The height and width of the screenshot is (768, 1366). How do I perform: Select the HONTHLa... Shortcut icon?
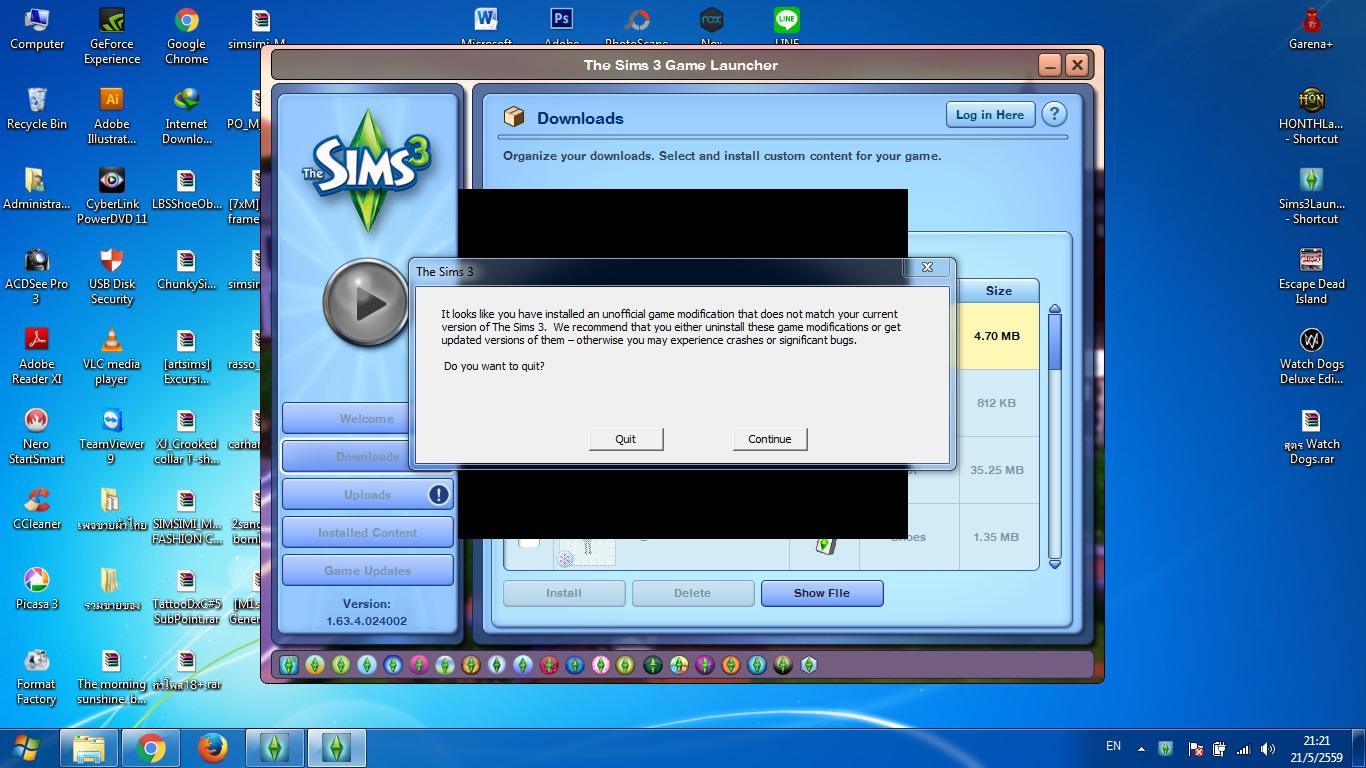coord(1311,116)
